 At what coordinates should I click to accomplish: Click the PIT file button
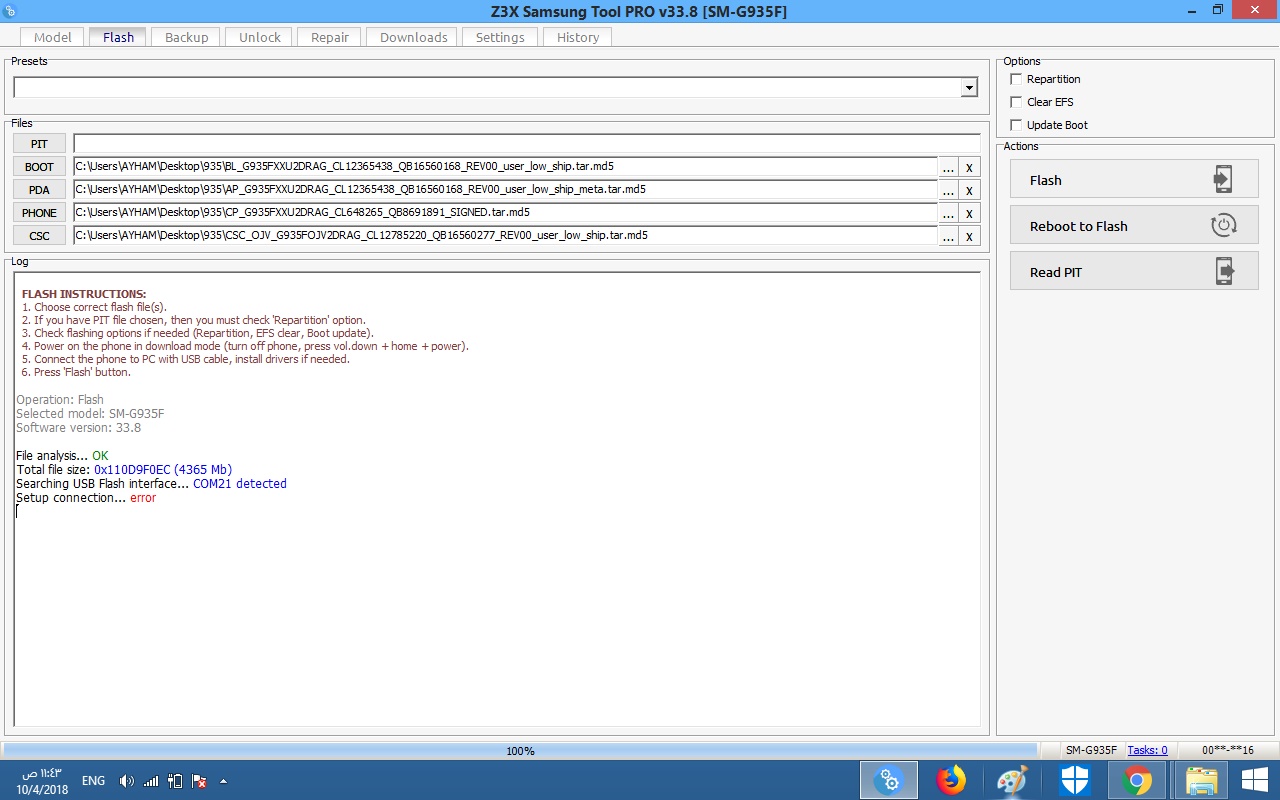coord(39,144)
